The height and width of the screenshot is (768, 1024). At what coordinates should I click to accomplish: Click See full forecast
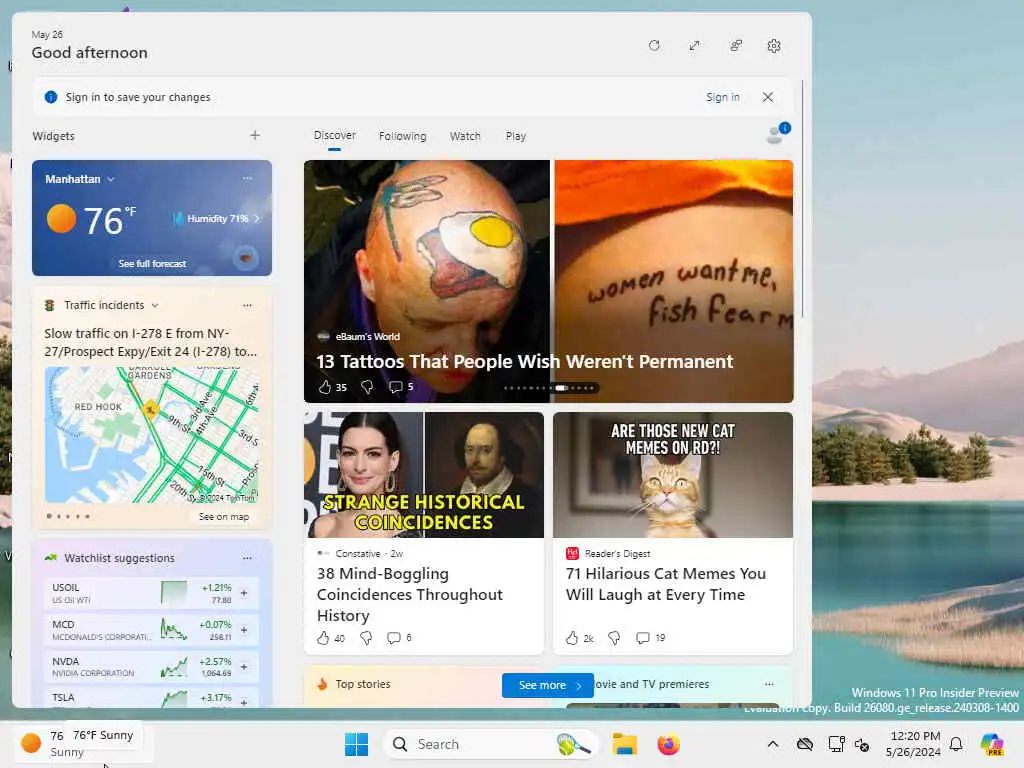pyautogui.click(x=152, y=264)
